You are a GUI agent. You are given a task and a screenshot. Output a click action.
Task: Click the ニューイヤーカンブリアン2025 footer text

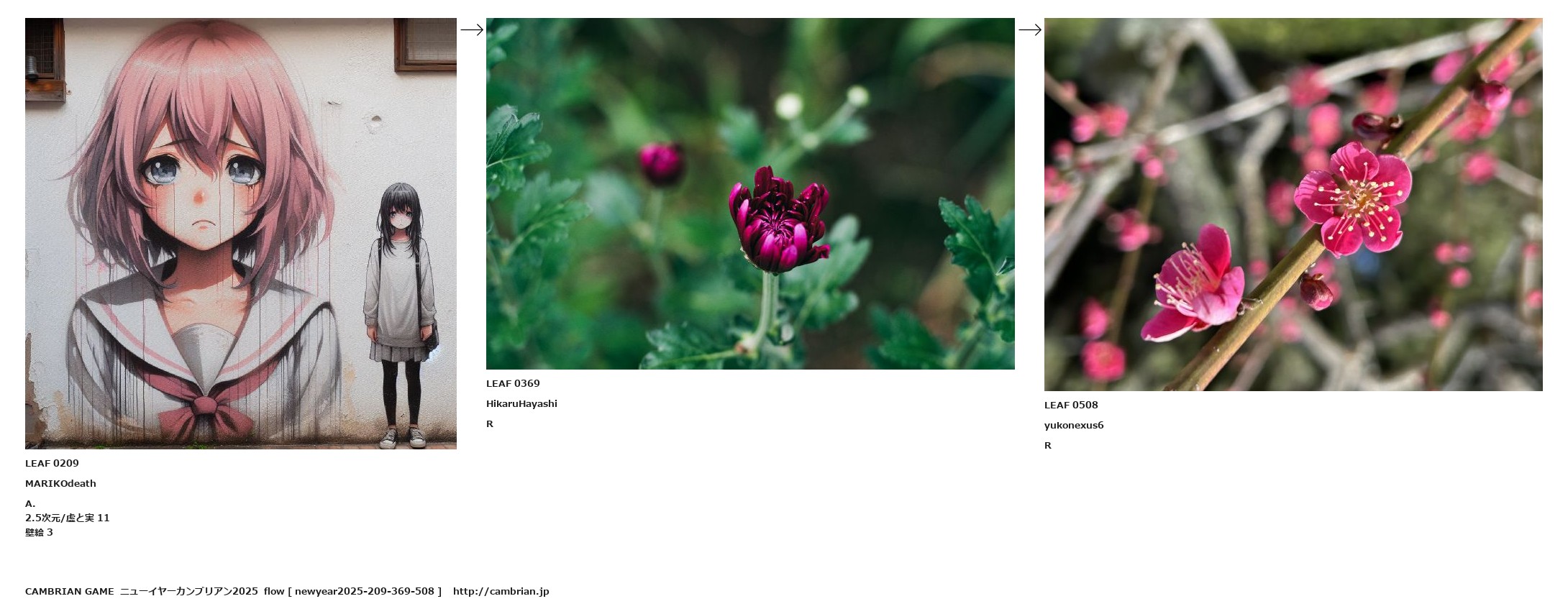[x=188, y=591]
